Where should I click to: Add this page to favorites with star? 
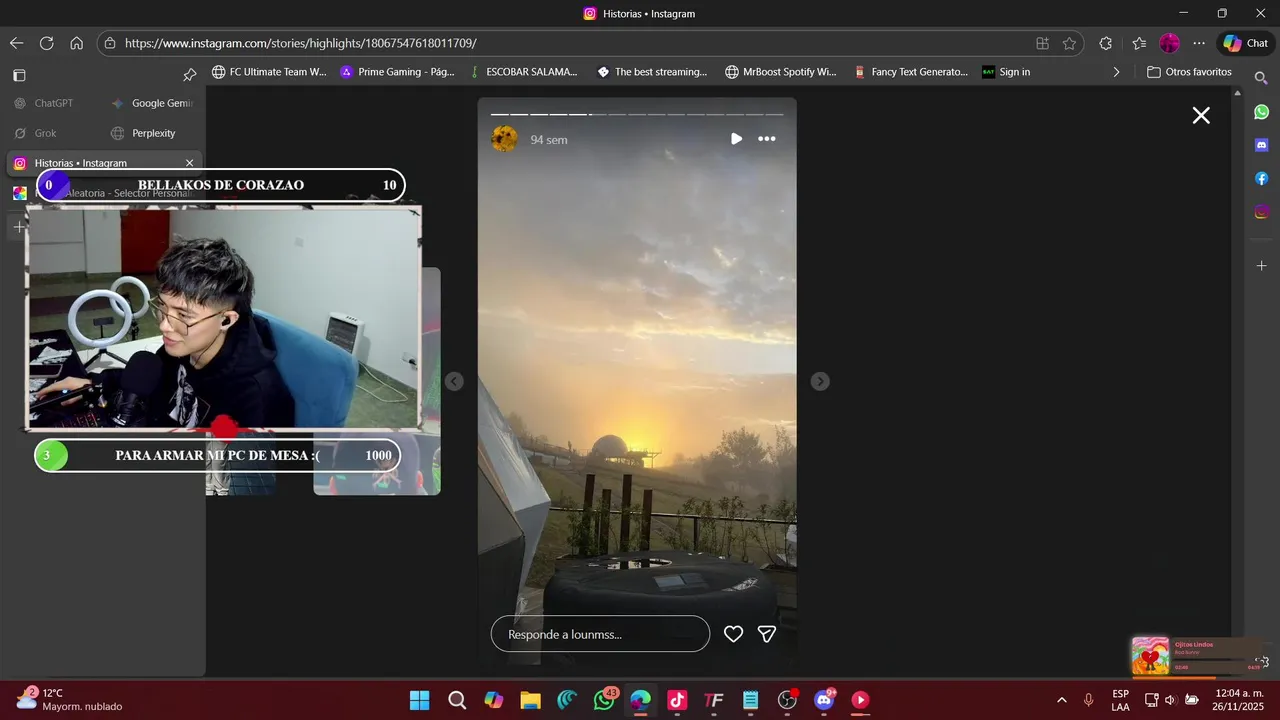coord(1069,43)
